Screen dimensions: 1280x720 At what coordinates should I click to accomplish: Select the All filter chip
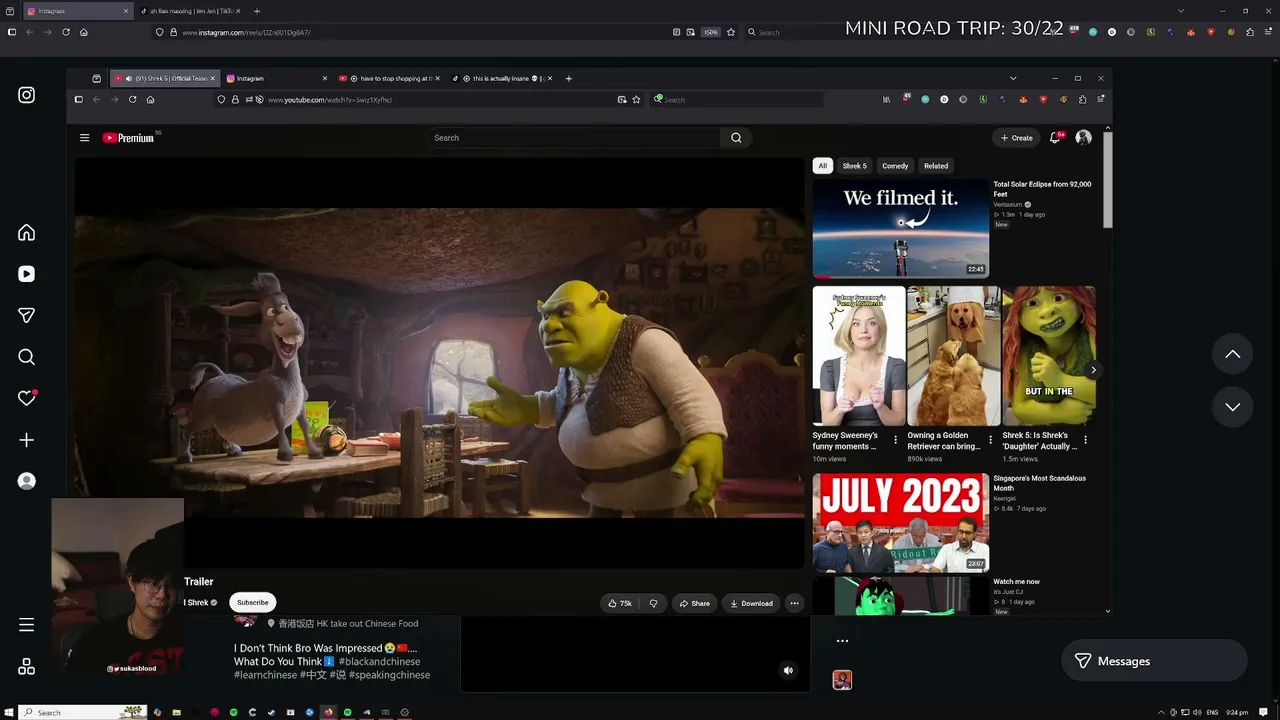(x=822, y=166)
